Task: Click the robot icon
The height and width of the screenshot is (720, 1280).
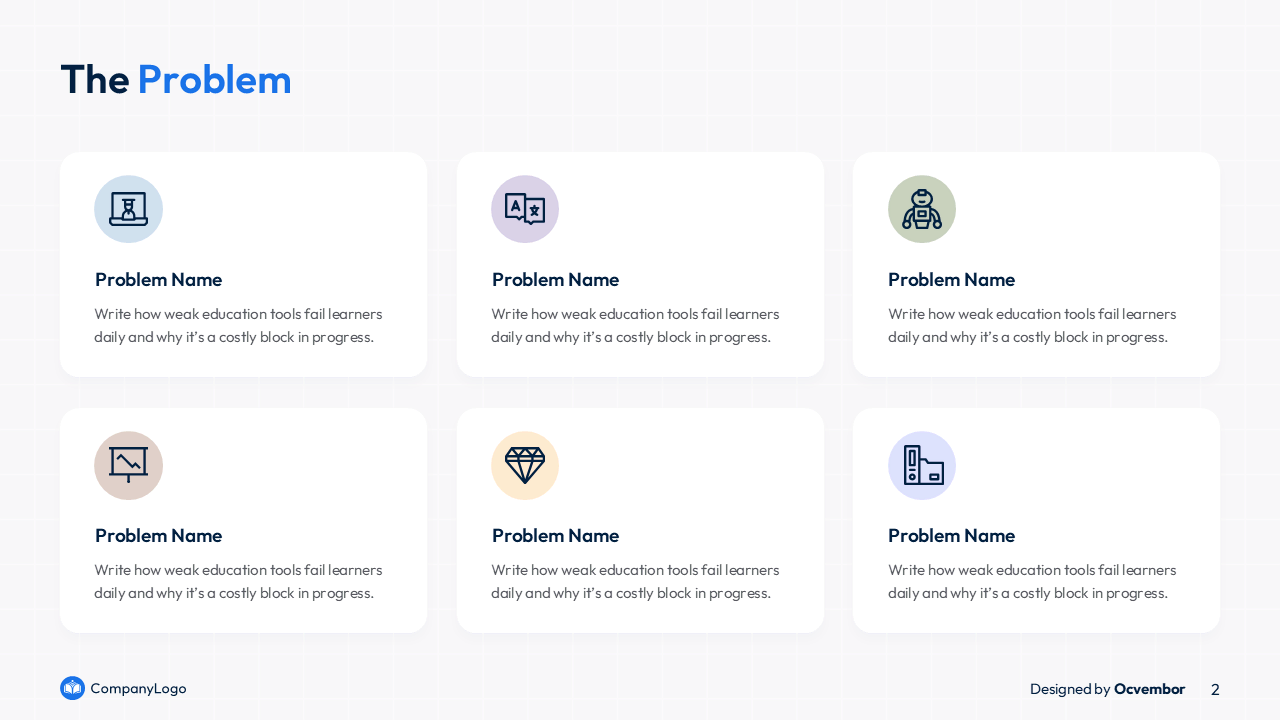Action: click(x=921, y=209)
